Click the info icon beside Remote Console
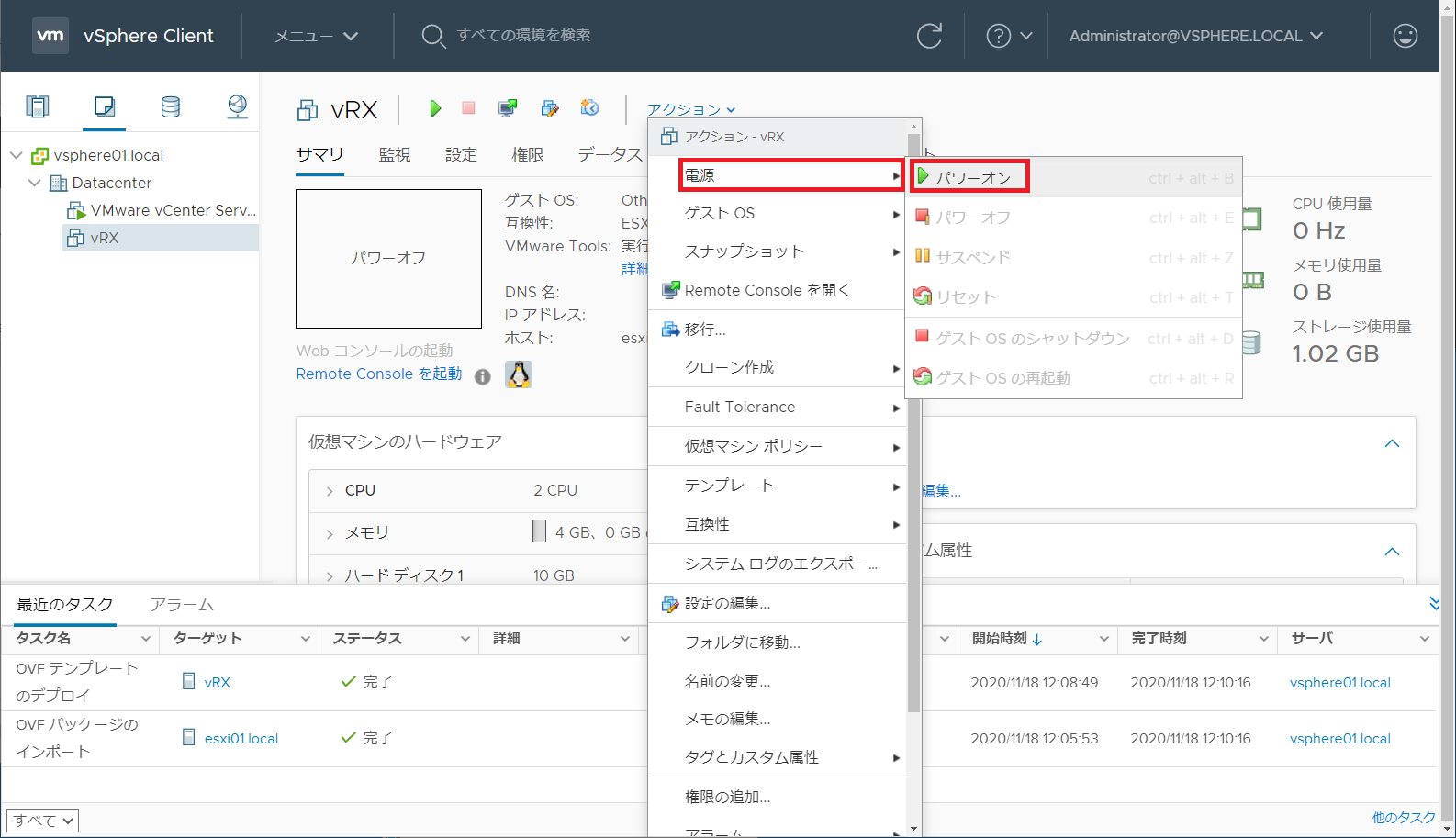This screenshot has height=838, width=1456. point(482,376)
